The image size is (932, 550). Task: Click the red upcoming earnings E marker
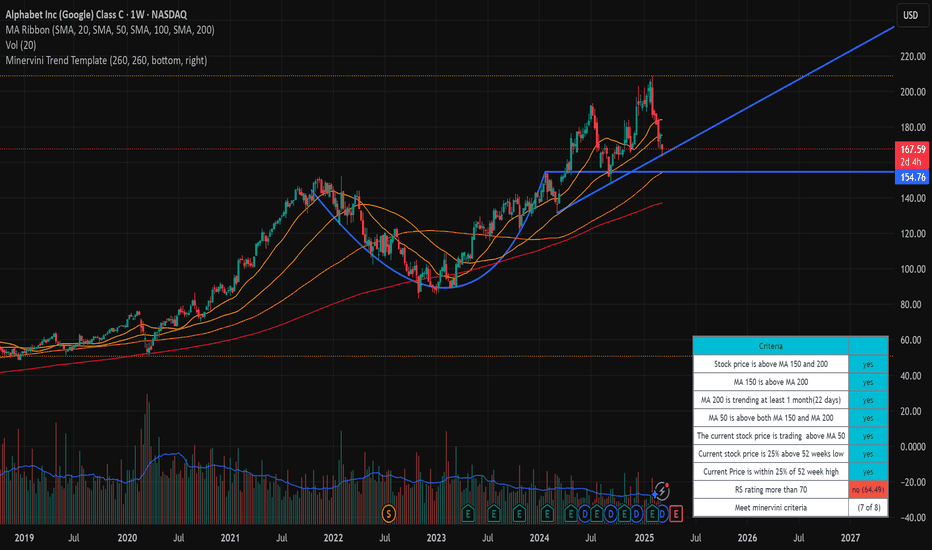pyautogui.click(x=676, y=513)
